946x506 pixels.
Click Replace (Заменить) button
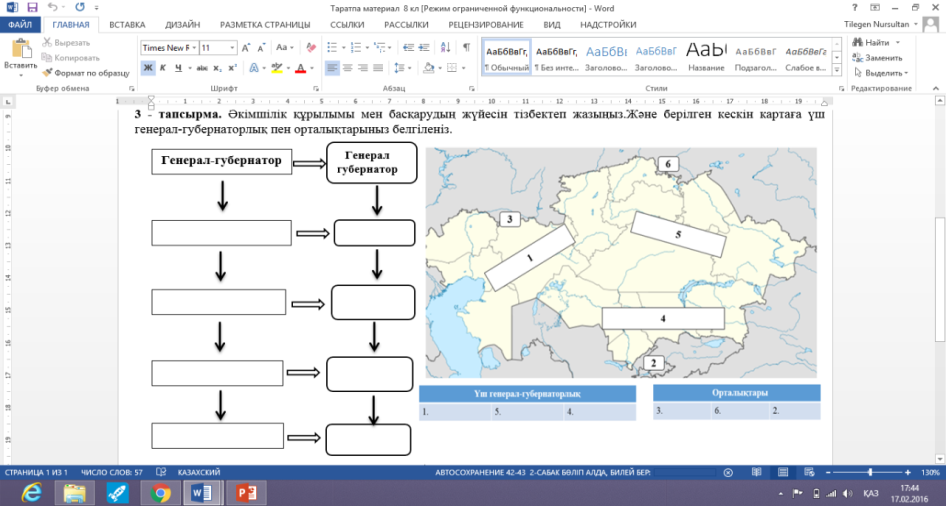pyautogui.click(x=877, y=58)
